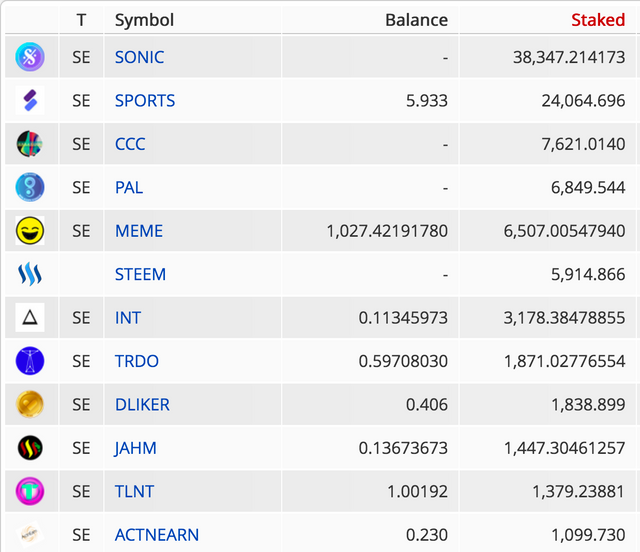The height and width of the screenshot is (552, 640).
Task: Sort by the Balance column header
Action: (x=416, y=20)
